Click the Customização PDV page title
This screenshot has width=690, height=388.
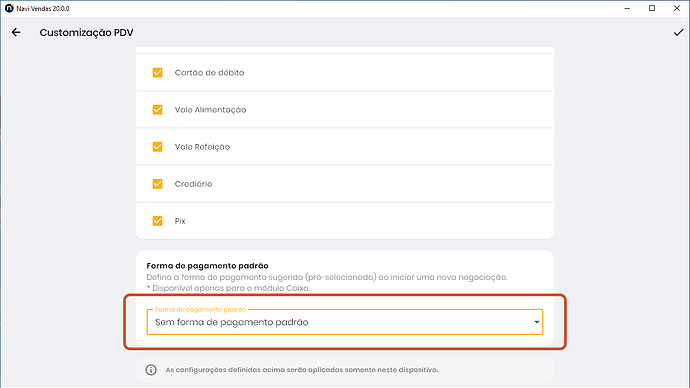click(x=86, y=33)
